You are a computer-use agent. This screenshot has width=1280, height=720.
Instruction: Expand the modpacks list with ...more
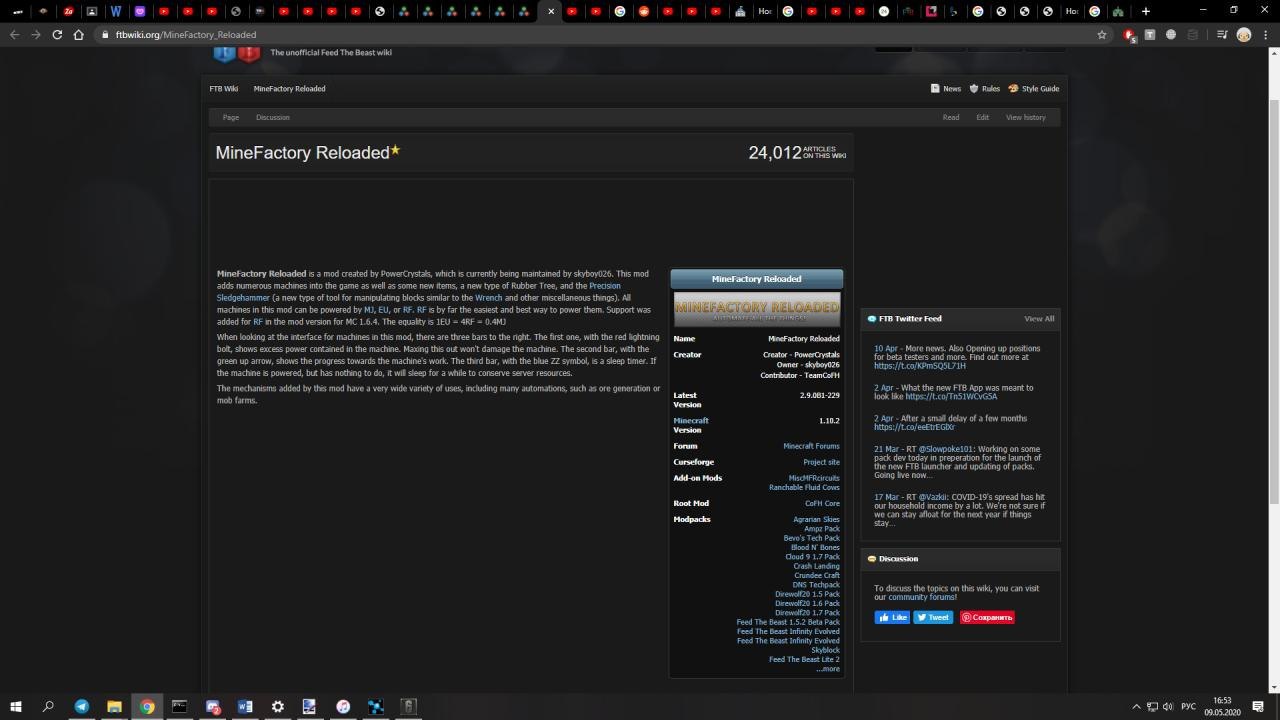click(x=828, y=669)
